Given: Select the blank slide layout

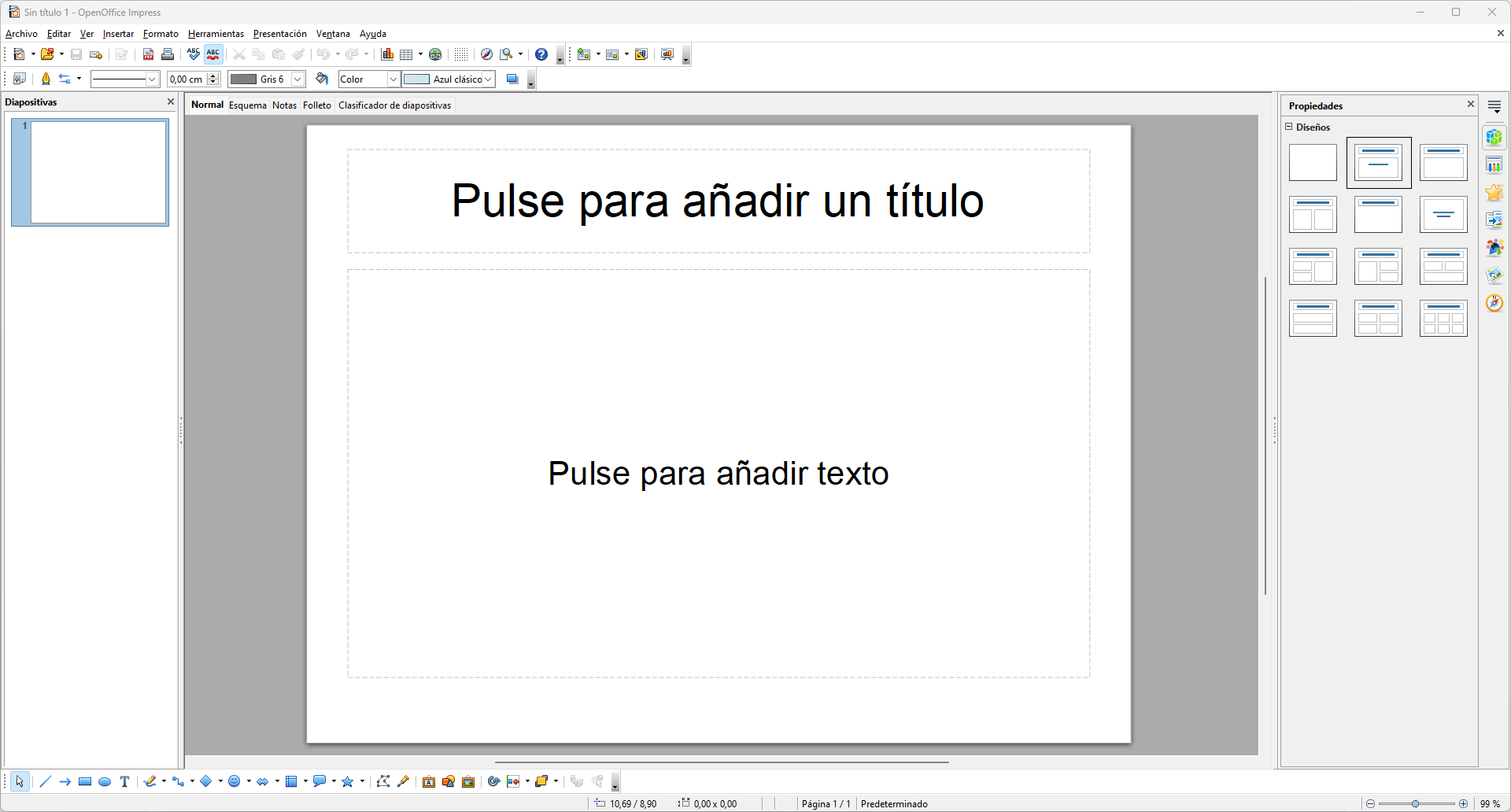Looking at the screenshot, I should (x=1313, y=162).
